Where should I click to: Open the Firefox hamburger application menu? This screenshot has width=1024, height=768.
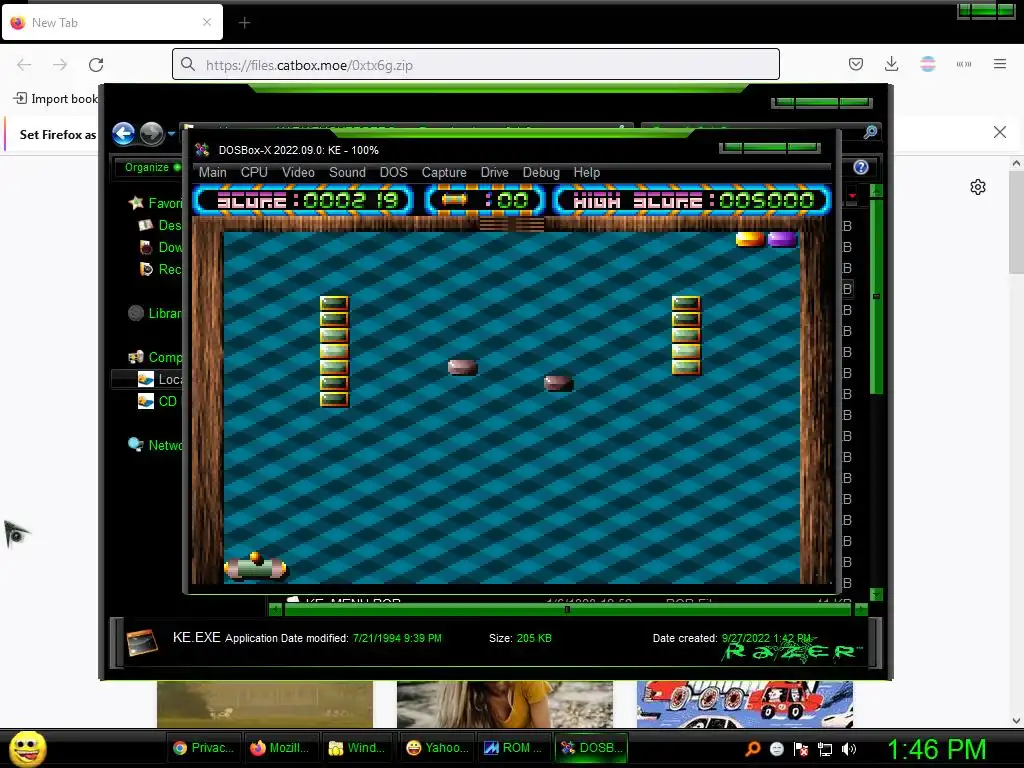(1000, 64)
